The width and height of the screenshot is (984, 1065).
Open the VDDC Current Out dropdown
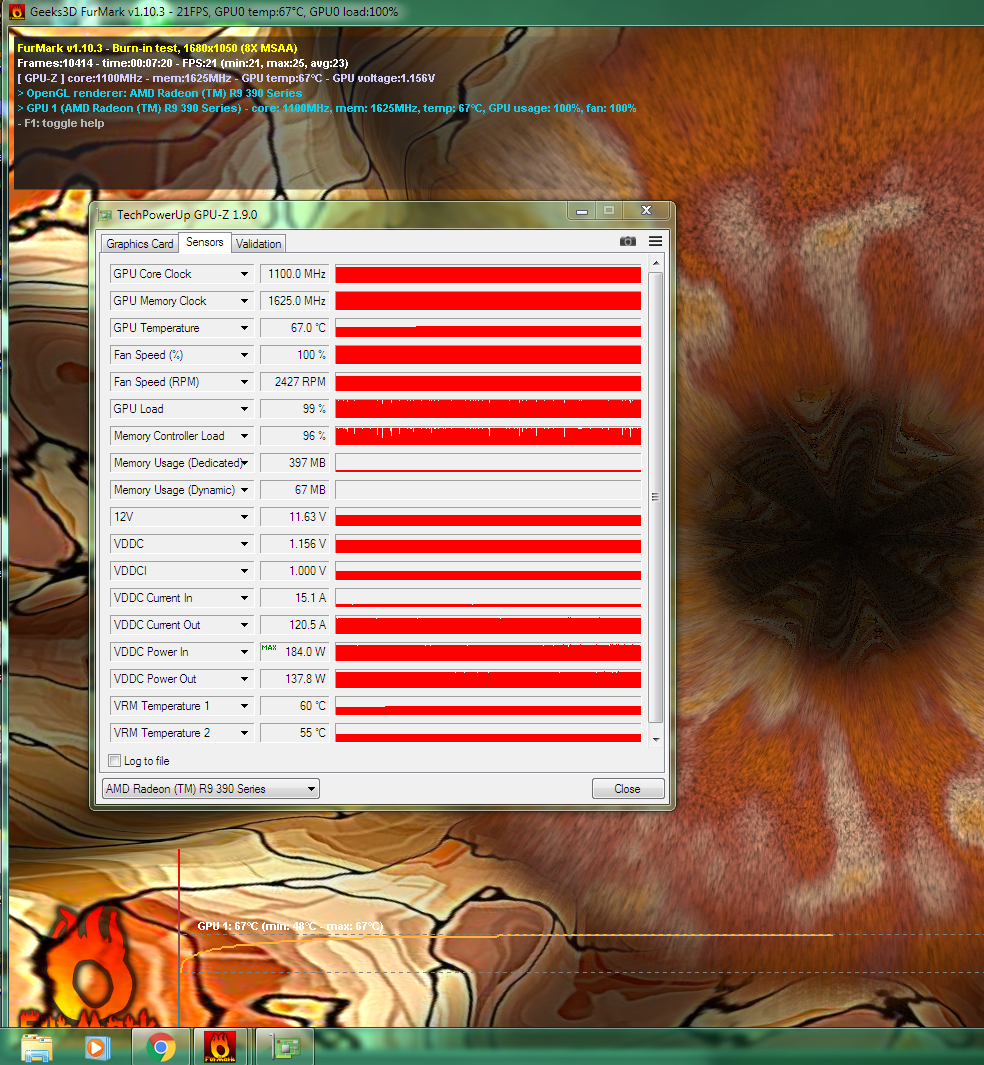pos(244,625)
